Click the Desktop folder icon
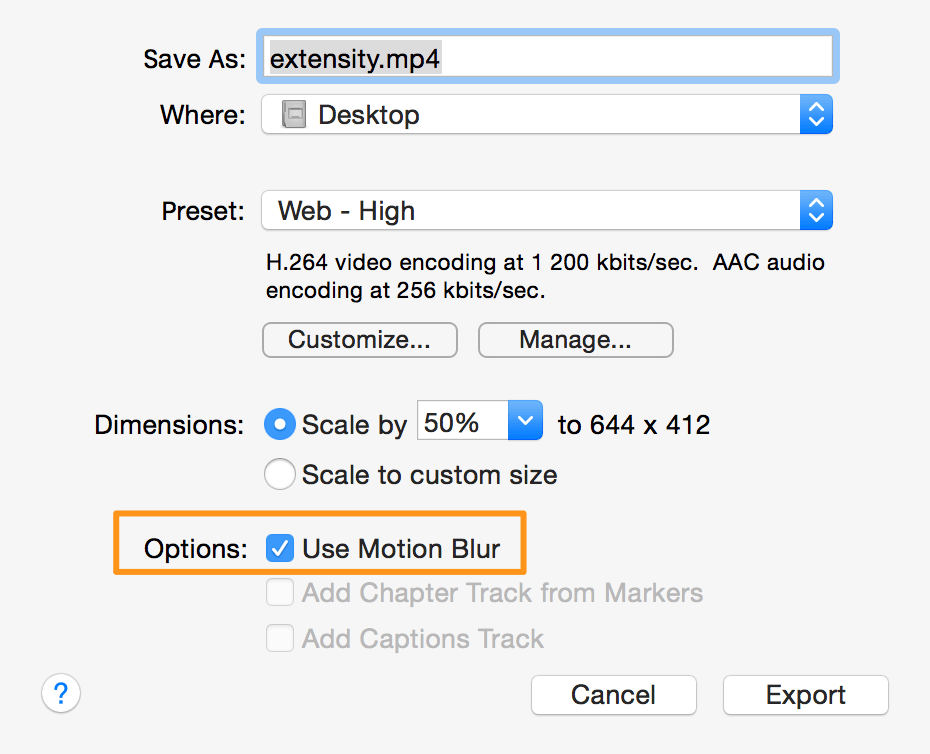 pos(294,114)
